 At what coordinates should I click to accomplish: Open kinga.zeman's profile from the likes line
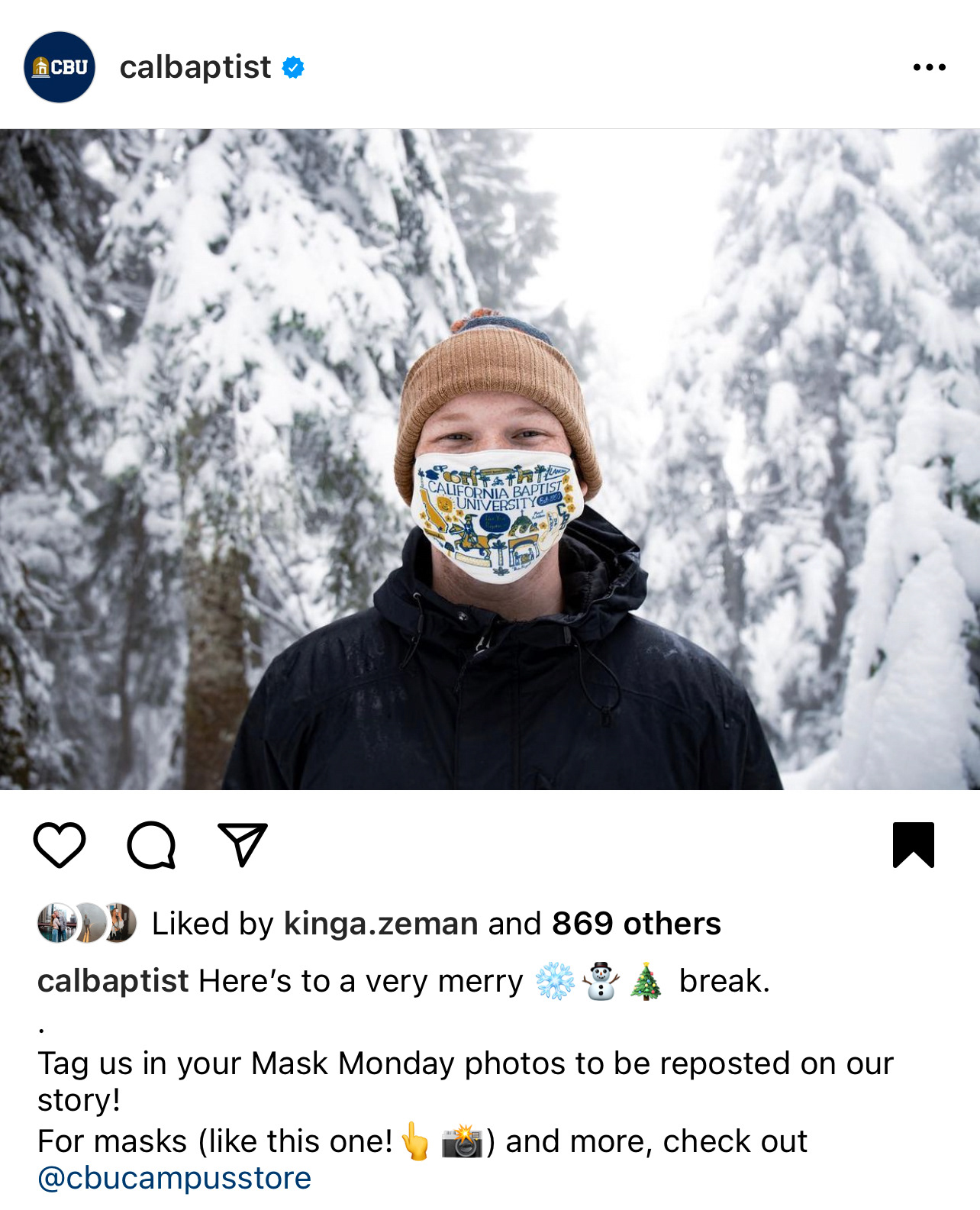[x=381, y=924]
